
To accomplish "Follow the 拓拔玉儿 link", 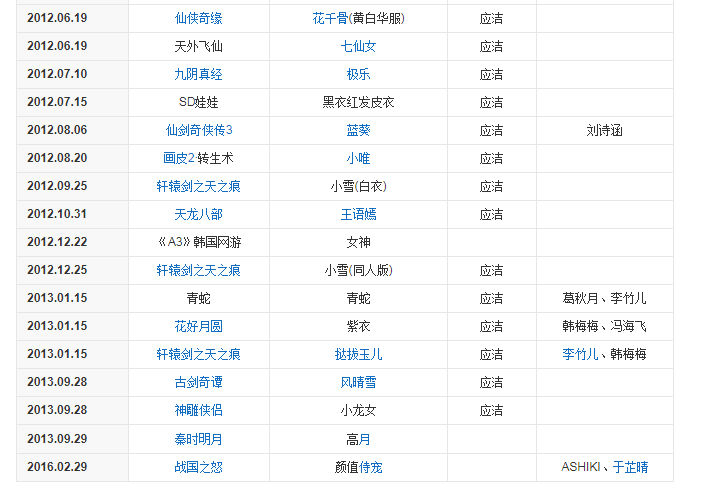I will 358,354.
